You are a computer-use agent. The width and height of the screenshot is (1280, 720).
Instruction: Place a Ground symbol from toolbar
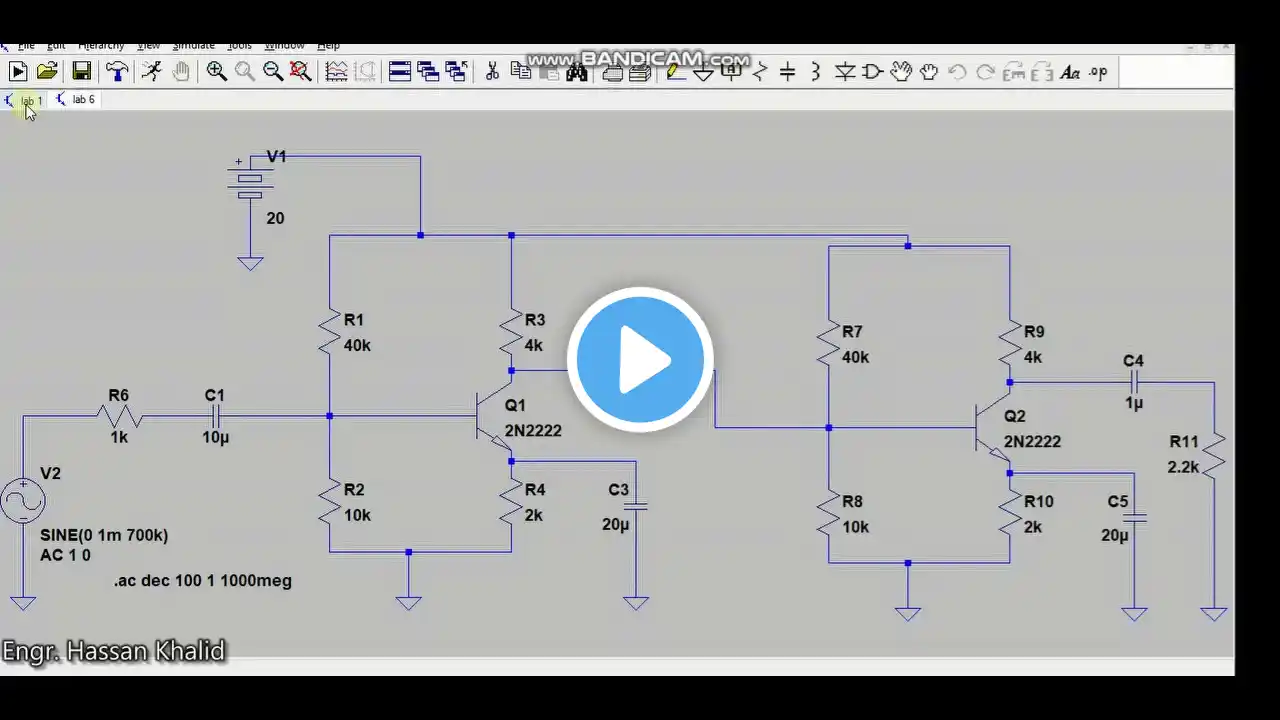703,72
